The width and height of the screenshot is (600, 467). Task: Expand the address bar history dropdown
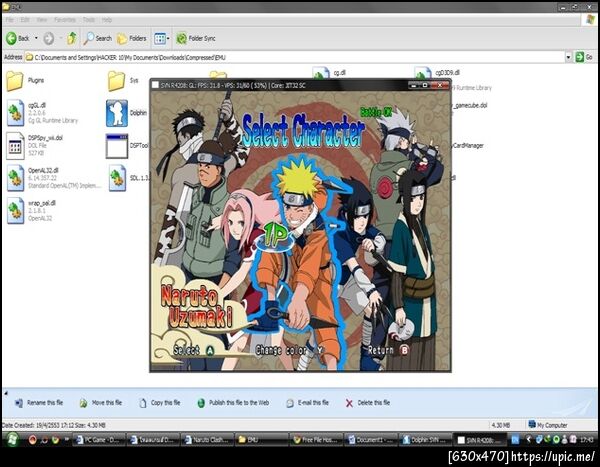pyautogui.click(x=569, y=57)
